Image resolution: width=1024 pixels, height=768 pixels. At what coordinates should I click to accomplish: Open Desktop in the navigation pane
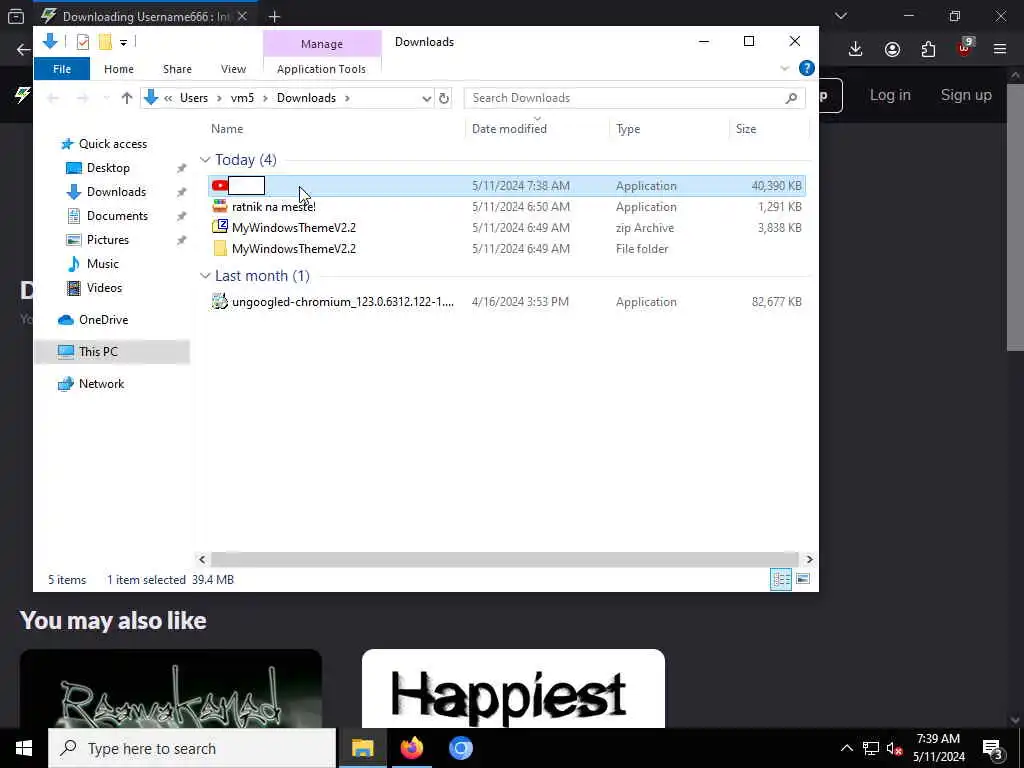pos(108,168)
